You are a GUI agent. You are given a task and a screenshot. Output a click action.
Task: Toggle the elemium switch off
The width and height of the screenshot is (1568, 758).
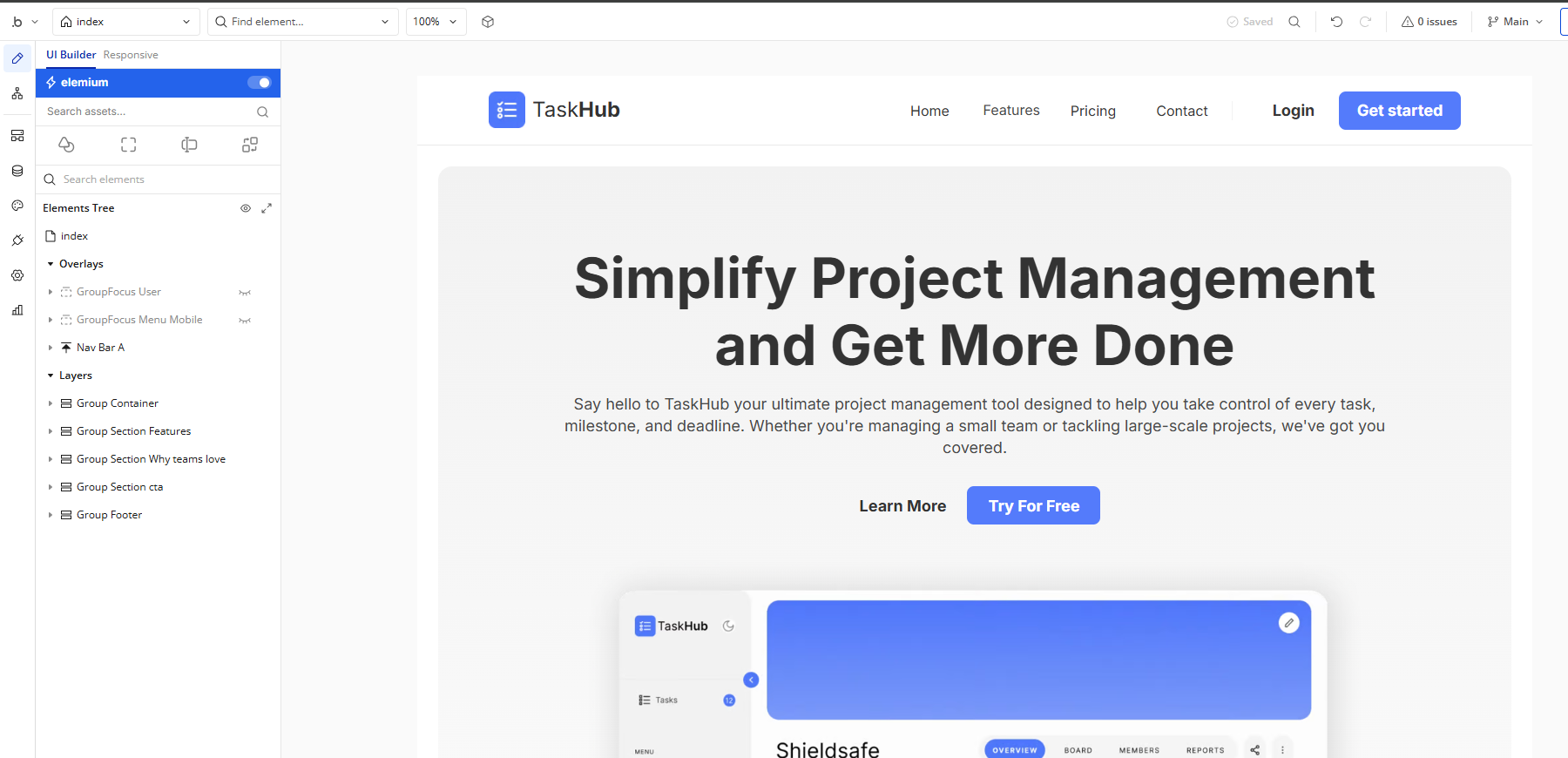(259, 83)
